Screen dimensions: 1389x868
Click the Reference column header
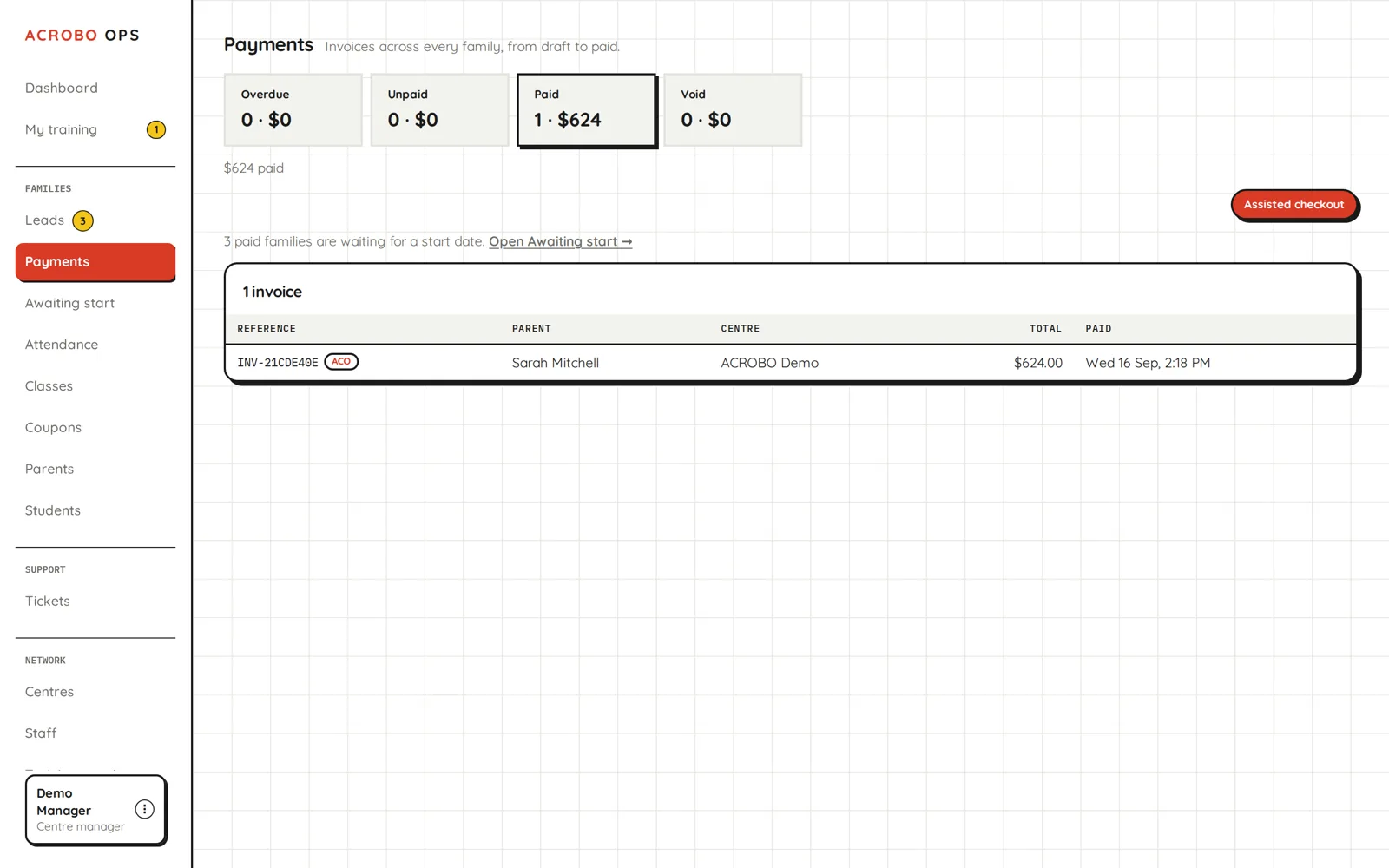tap(267, 329)
